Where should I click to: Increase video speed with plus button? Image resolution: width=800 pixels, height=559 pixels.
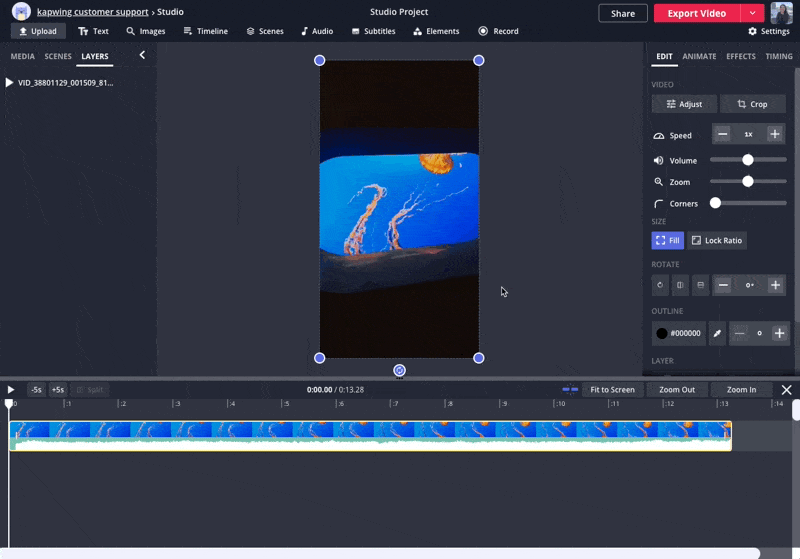pyautogui.click(x=774, y=134)
